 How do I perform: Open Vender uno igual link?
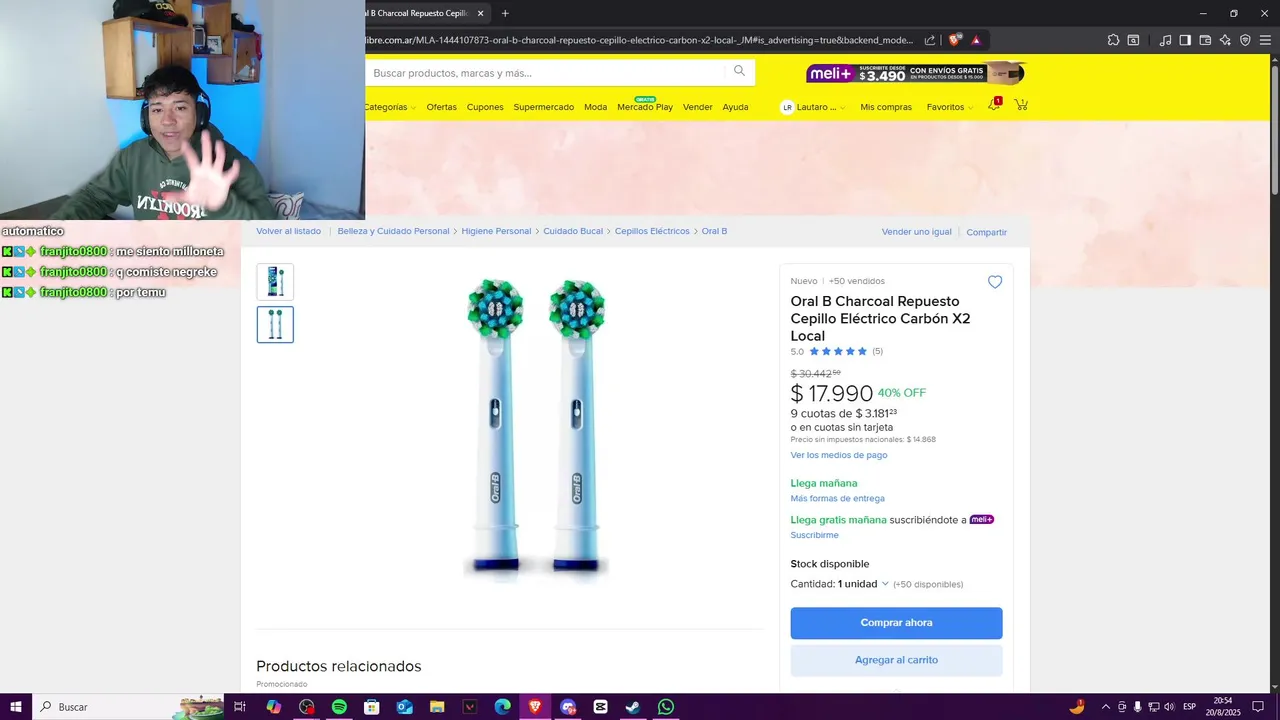pyautogui.click(x=916, y=232)
